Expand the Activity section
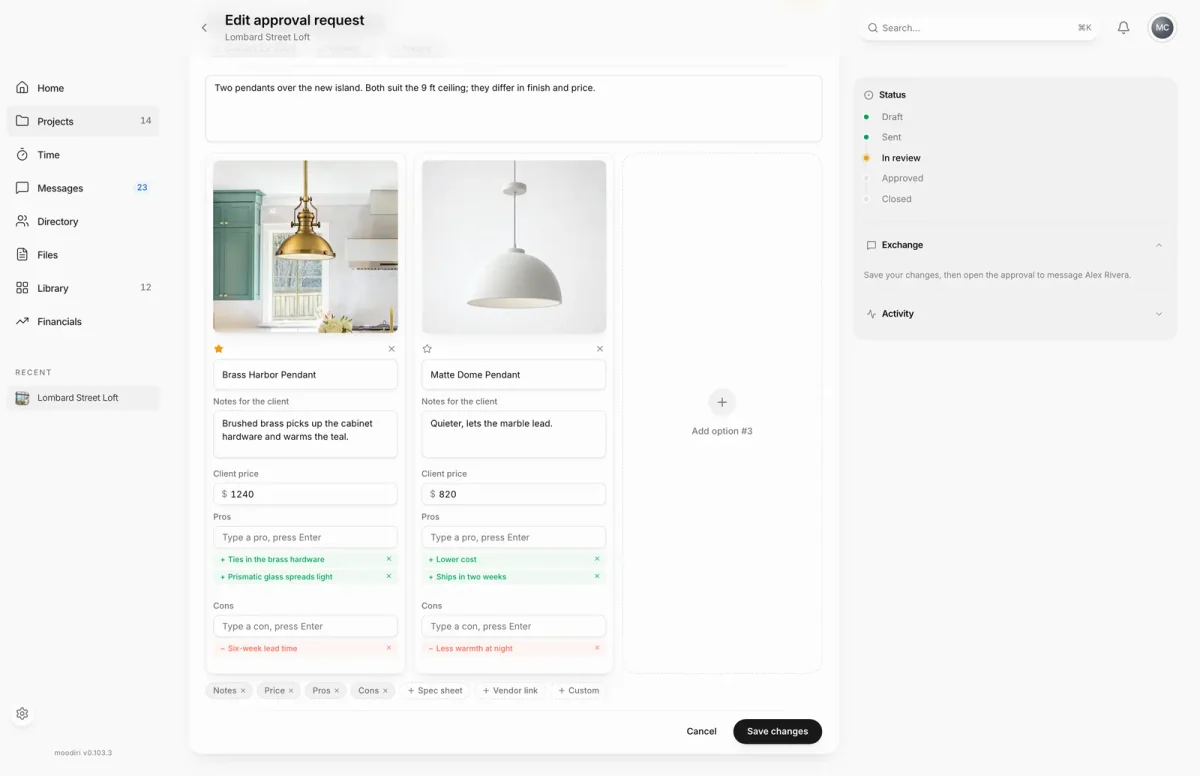The image size is (1200, 776). tap(1159, 314)
